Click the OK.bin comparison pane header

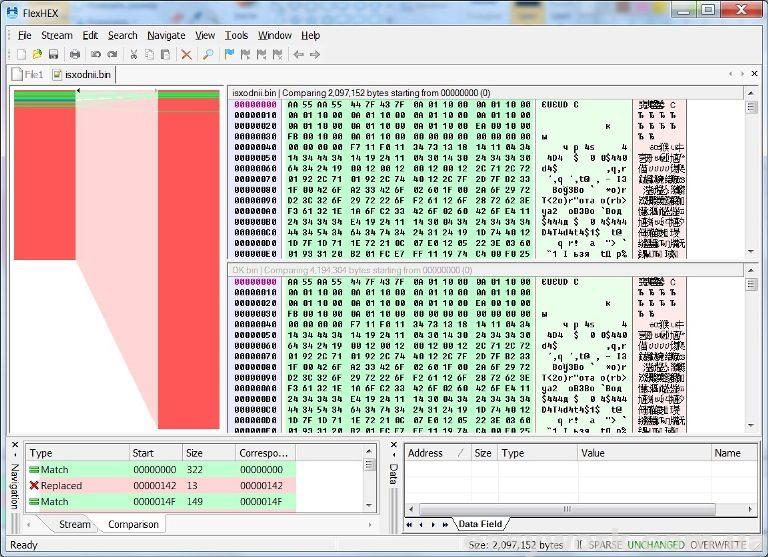click(x=485, y=270)
